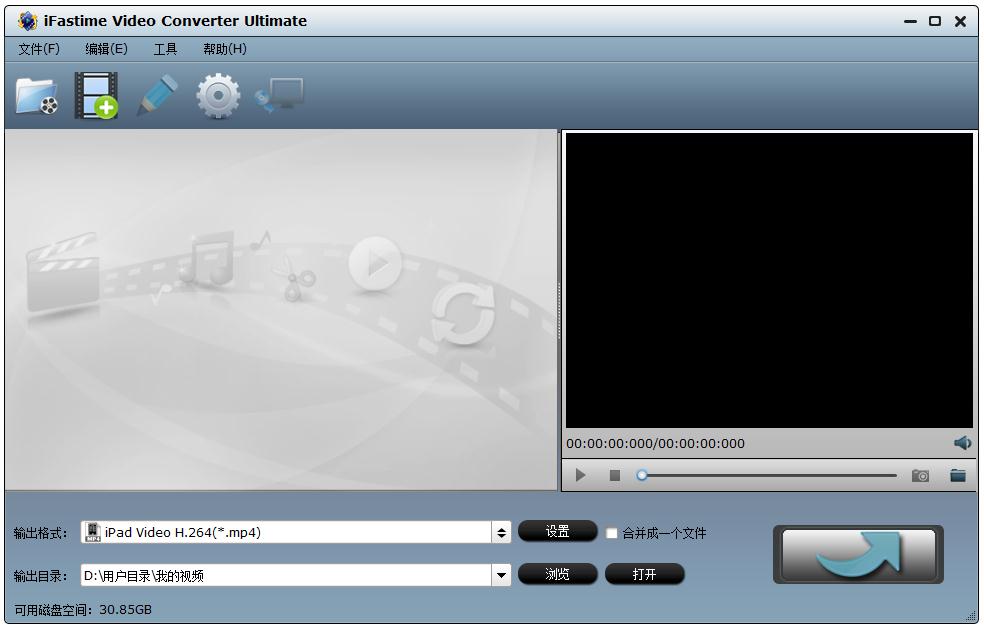Mute the preview speaker volume
The height and width of the screenshot is (629, 984).
(962, 443)
